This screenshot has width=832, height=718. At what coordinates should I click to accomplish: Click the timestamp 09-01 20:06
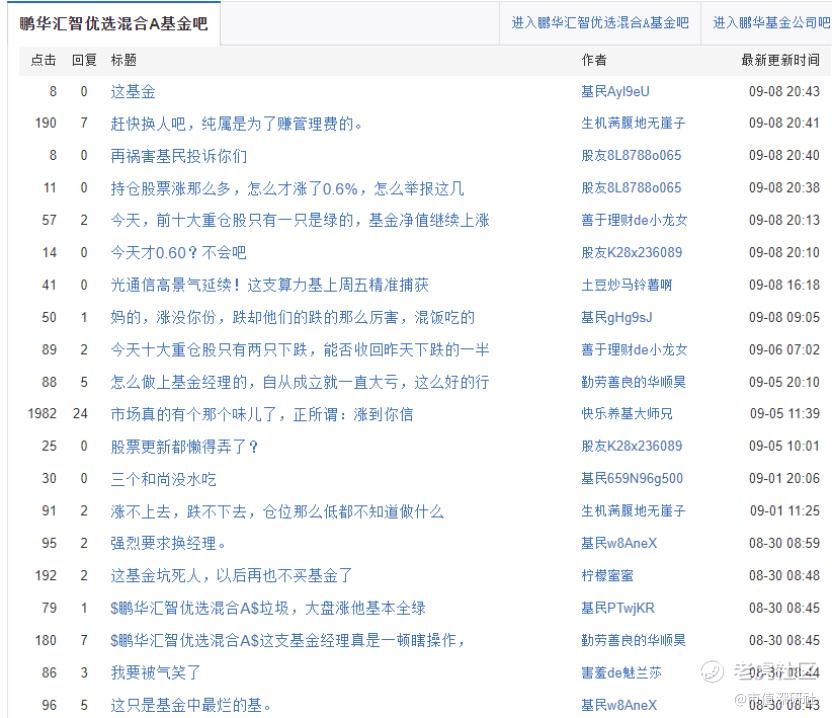784,479
